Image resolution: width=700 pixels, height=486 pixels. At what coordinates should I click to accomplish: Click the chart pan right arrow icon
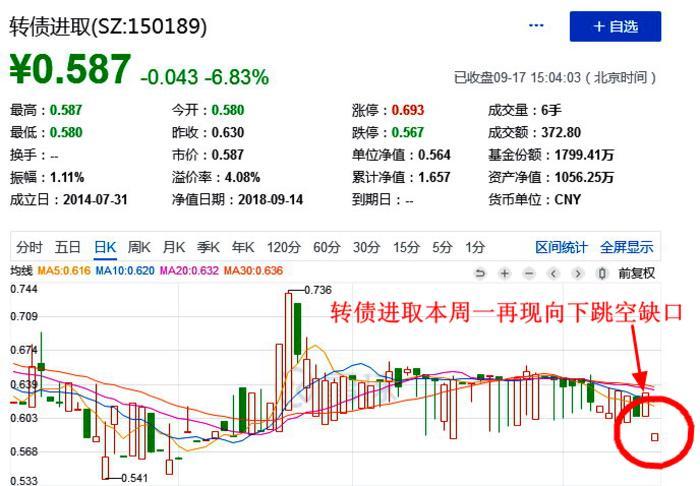pos(578,273)
